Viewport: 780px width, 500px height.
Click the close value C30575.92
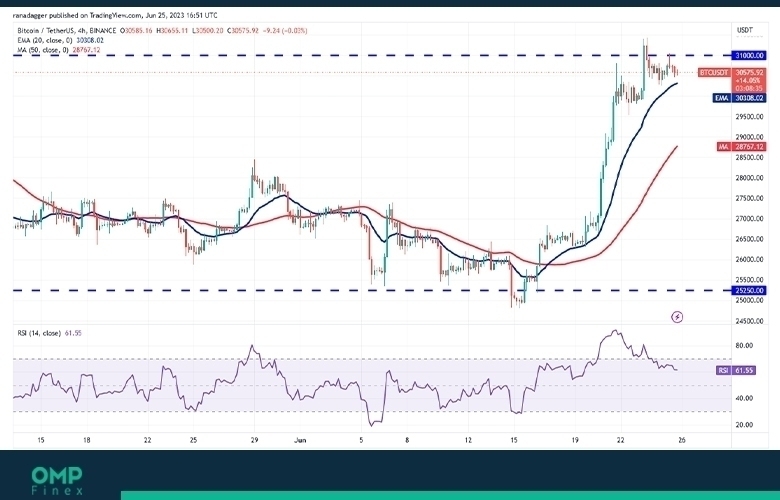[x=243, y=30]
